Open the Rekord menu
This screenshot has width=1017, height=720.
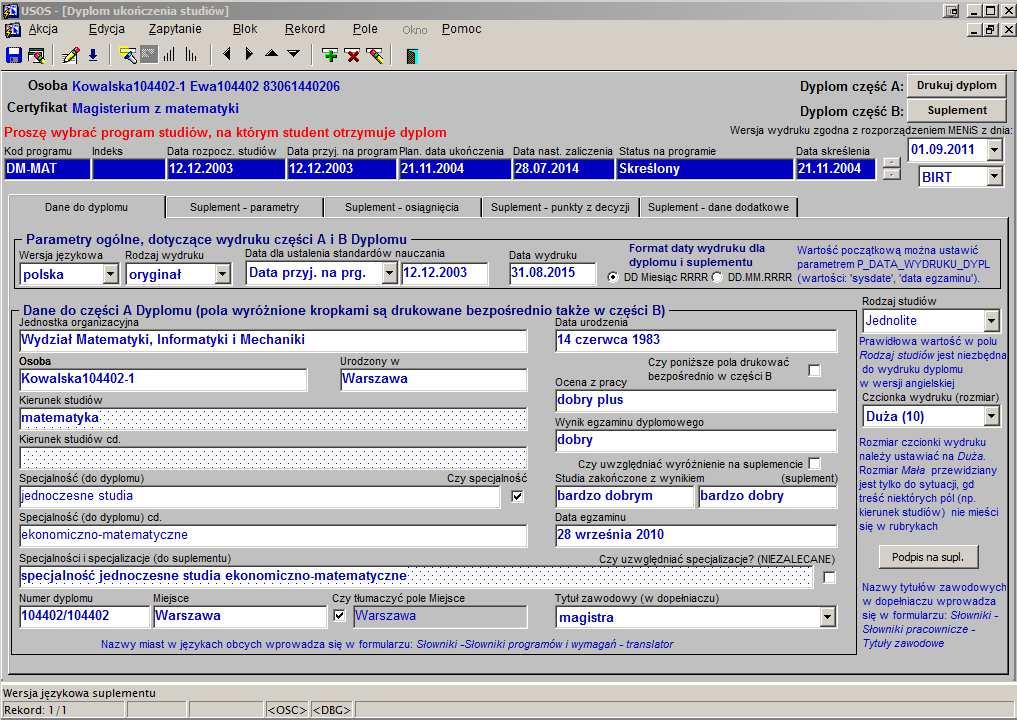tap(305, 29)
